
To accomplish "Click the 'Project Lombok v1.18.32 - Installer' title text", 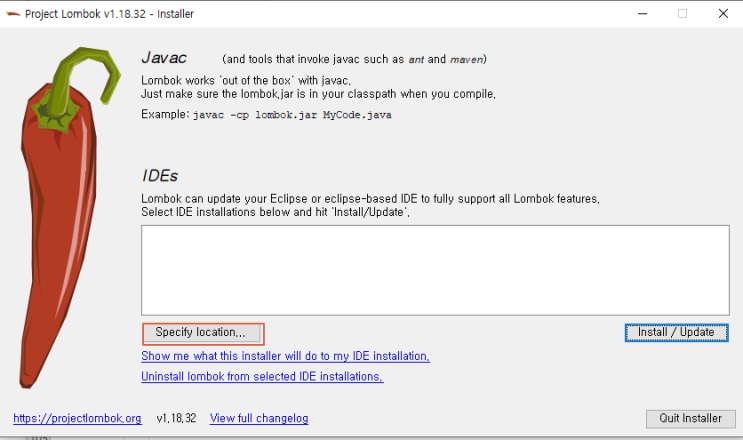I will point(109,14).
